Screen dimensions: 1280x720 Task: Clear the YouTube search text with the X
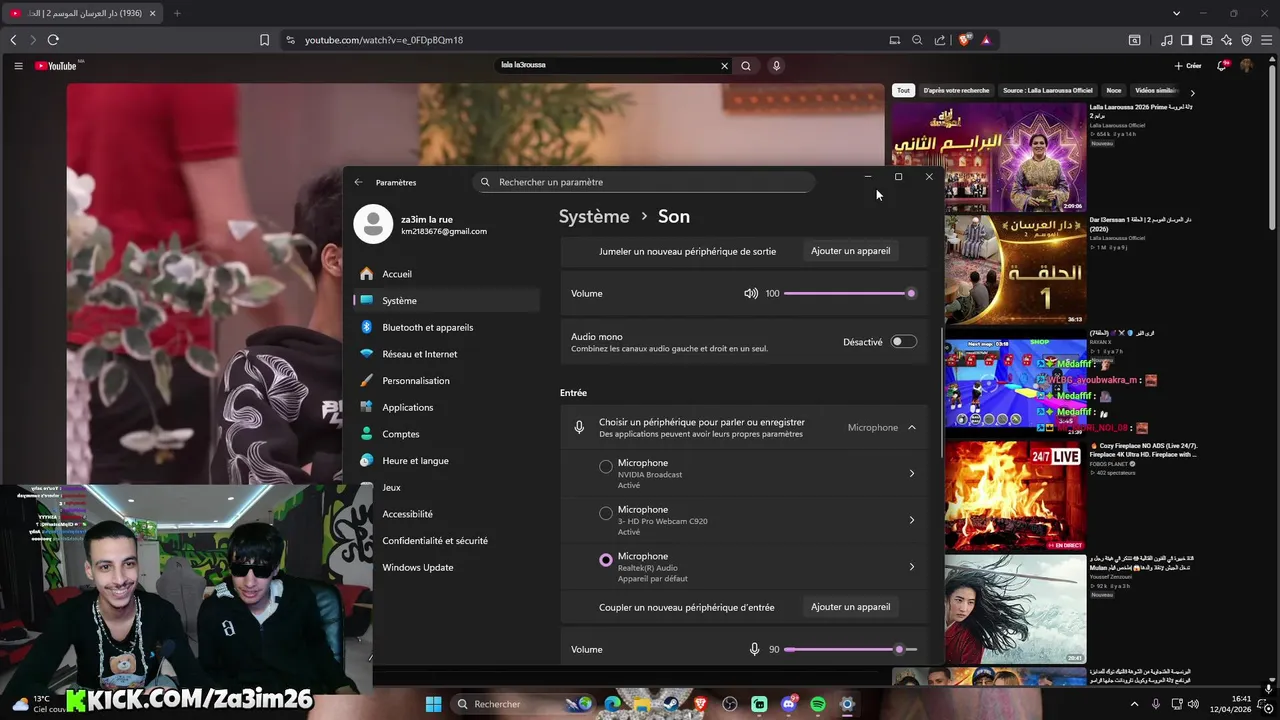[725, 66]
